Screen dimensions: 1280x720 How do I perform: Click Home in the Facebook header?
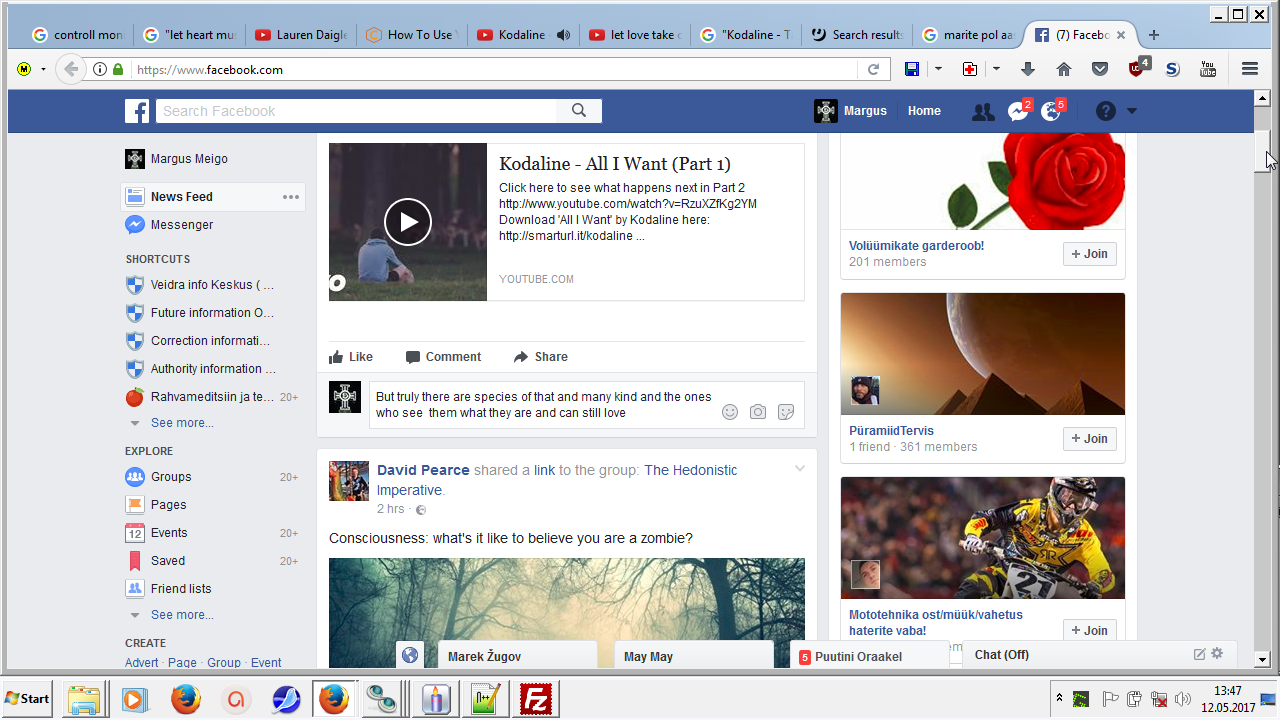tap(924, 111)
